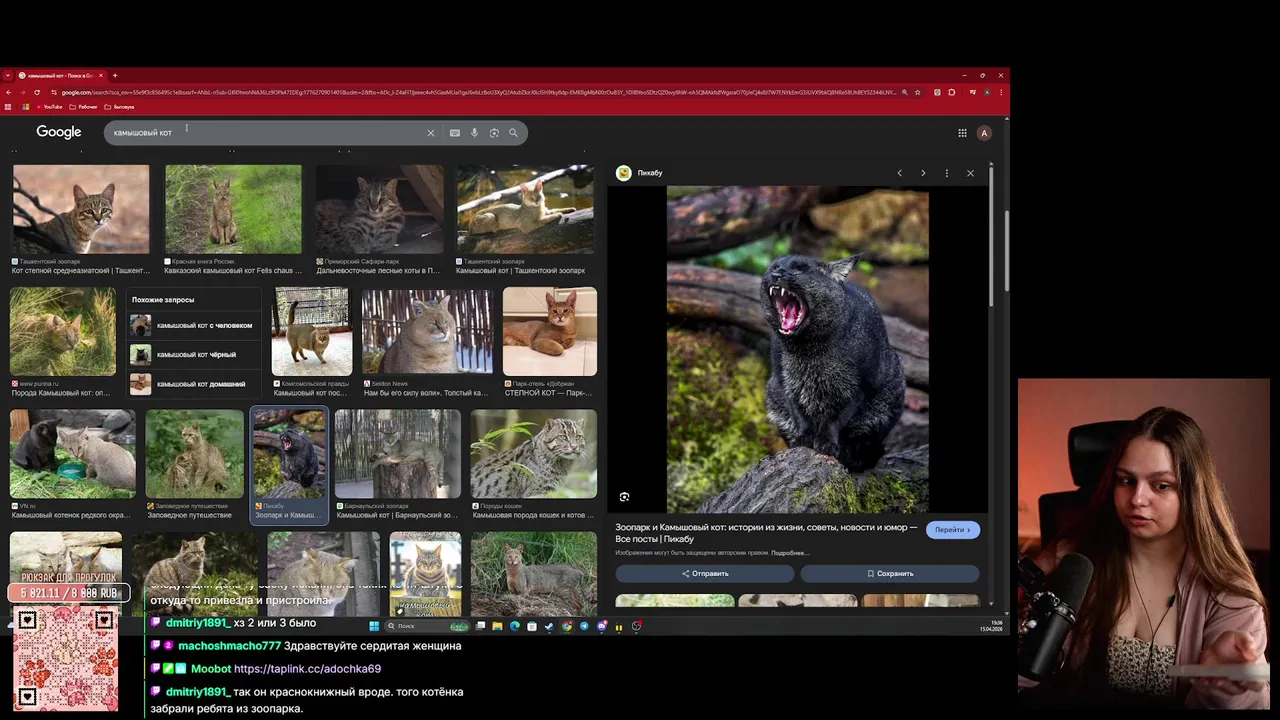1280x720 pixels.
Task: Close the image preview panel
Action: click(x=970, y=173)
